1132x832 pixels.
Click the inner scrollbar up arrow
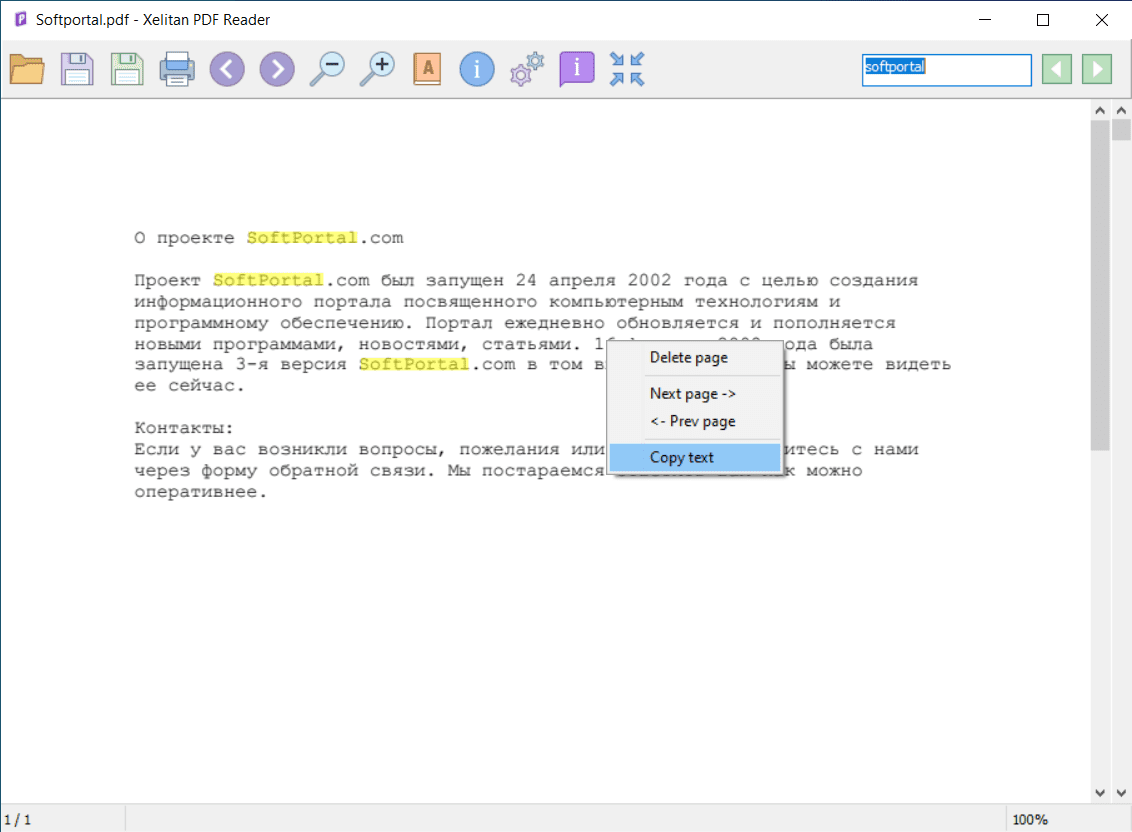point(1100,110)
